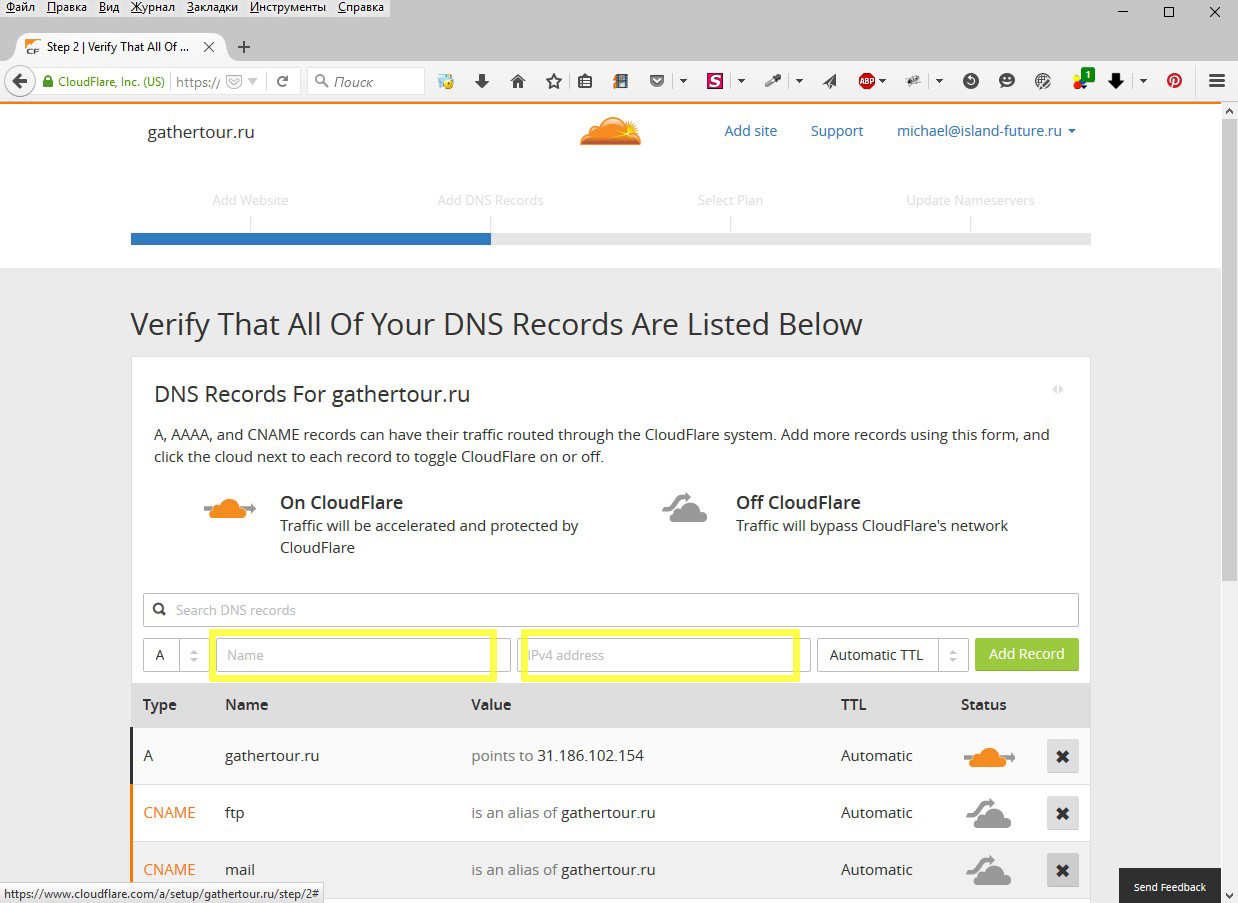Open the Справка menu
This screenshot has width=1238, height=903.
point(361,7)
